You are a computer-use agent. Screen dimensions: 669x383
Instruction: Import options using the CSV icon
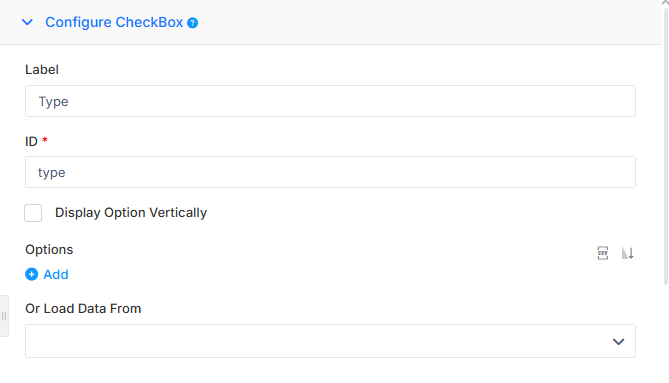point(602,253)
